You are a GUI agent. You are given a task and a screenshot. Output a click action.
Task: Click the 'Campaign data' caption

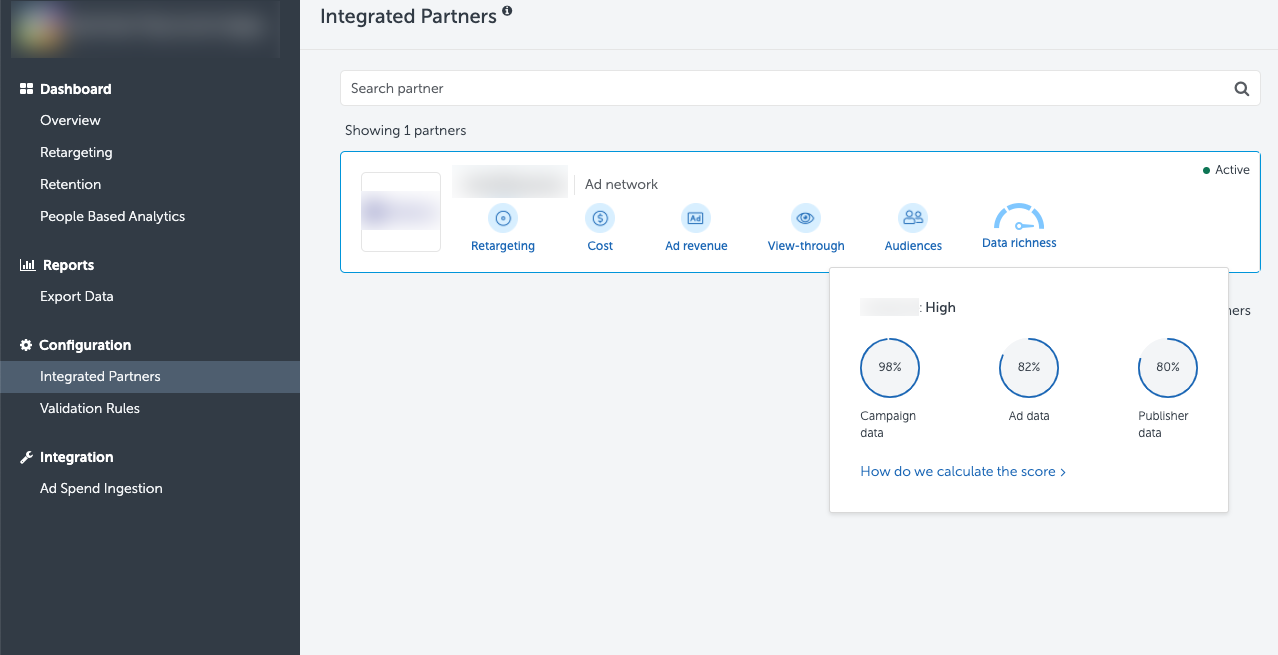888,425
